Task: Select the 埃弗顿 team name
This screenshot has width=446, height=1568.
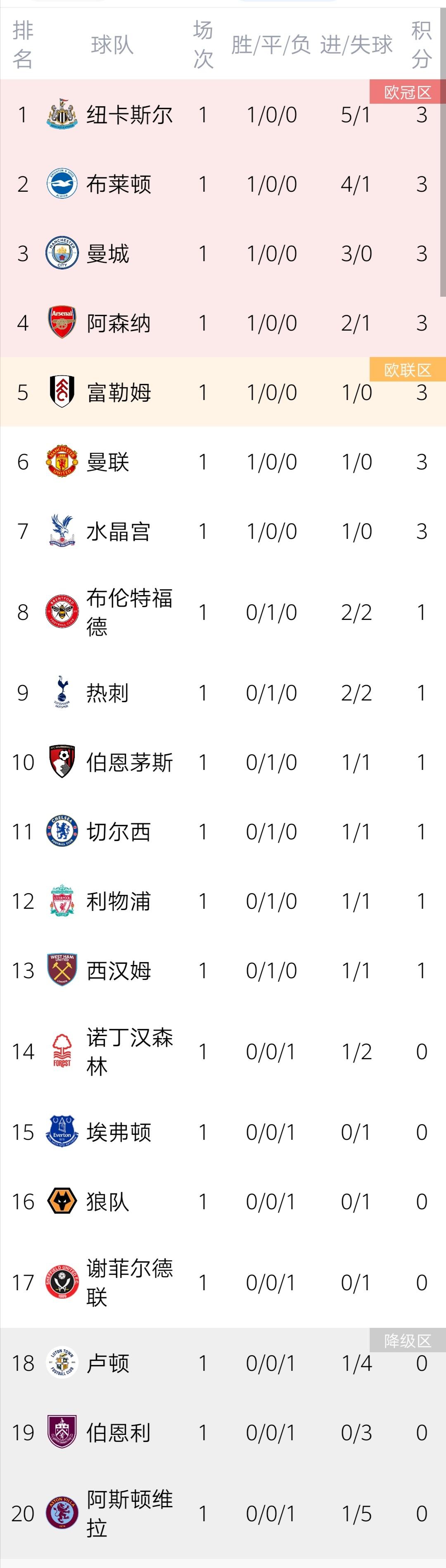Action: 119,1132
